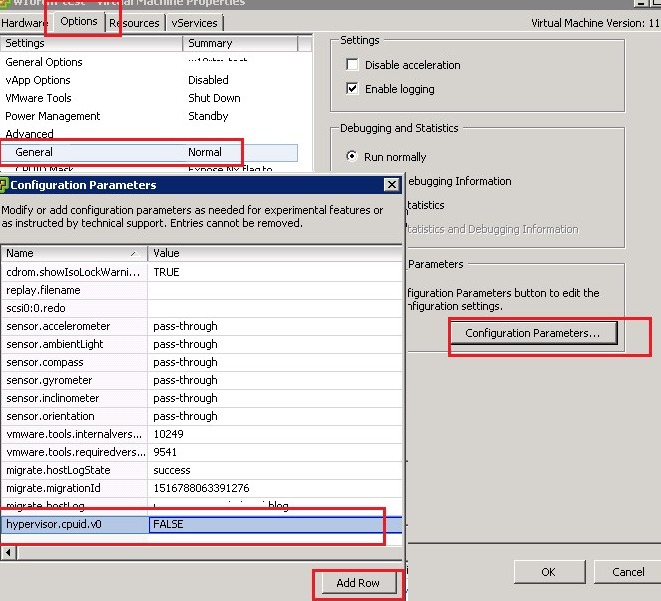Select the hypervisor.cpuid.v0 name cell
The height and width of the screenshot is (601, 661).
point(74,524)
